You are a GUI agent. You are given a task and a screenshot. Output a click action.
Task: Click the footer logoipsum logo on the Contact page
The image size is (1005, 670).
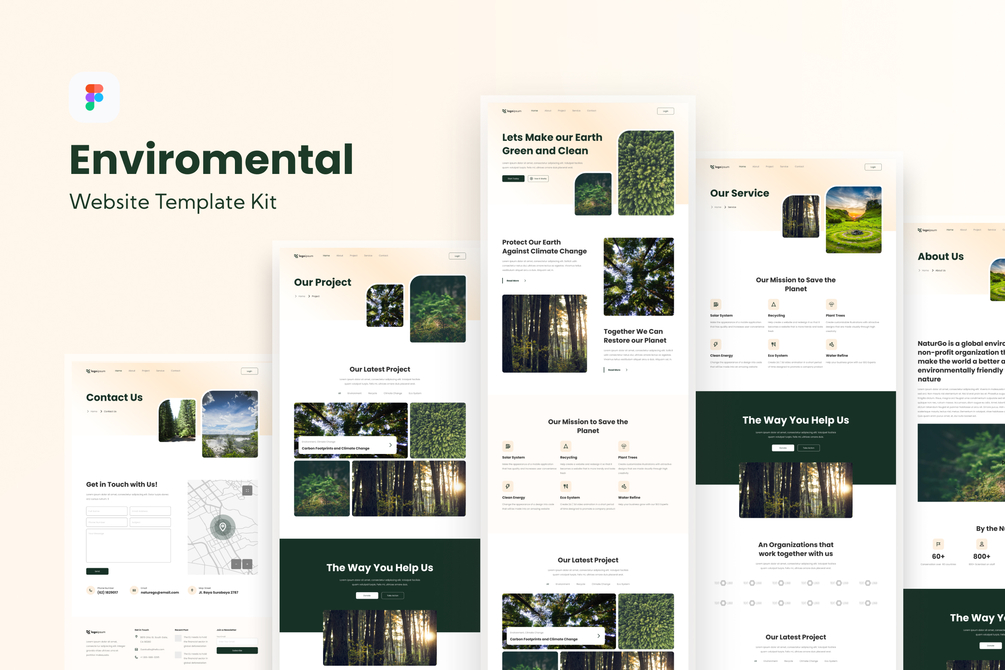tap(96, 632)
